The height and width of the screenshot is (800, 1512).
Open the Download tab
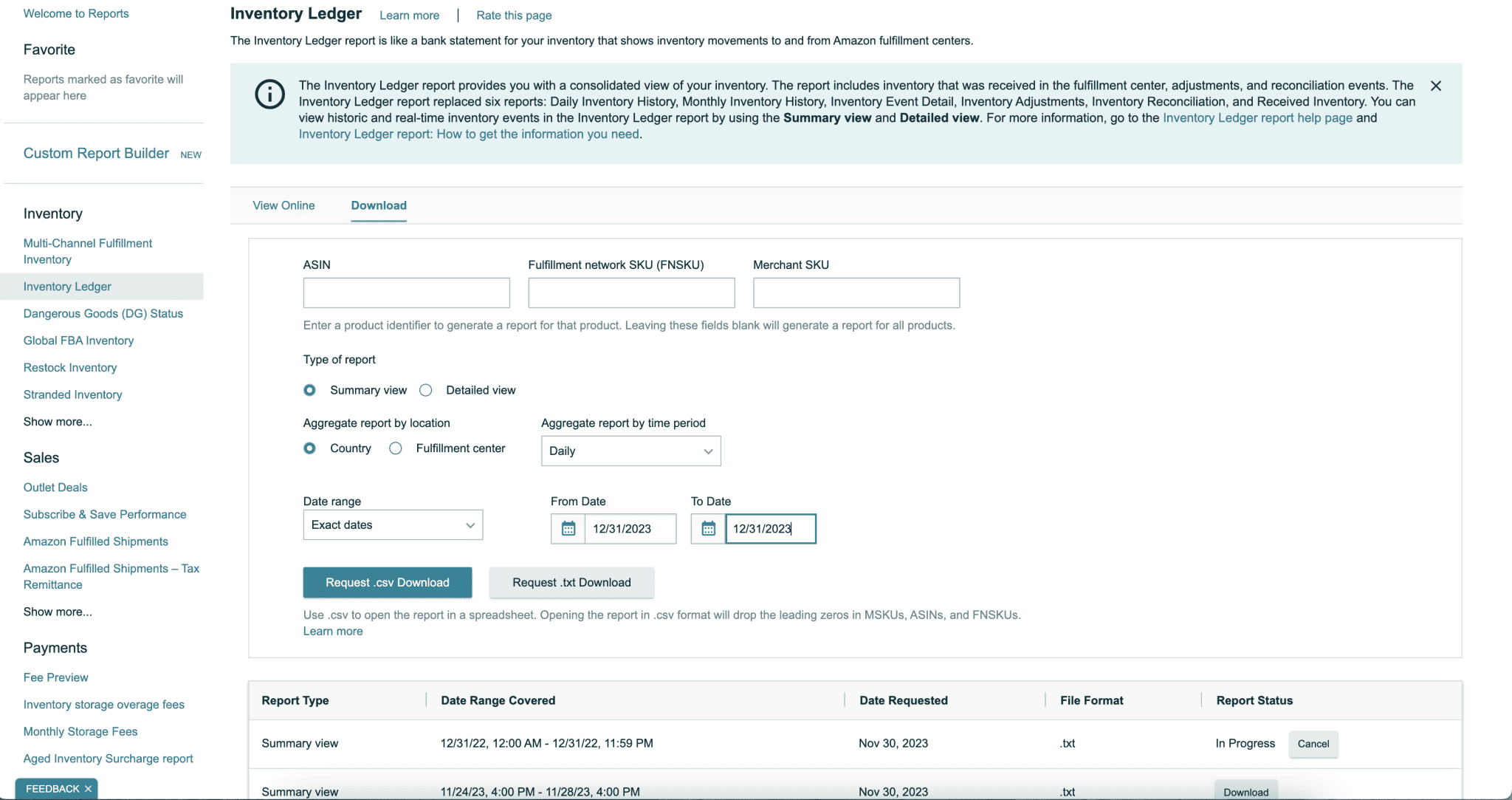pos(378,205)
